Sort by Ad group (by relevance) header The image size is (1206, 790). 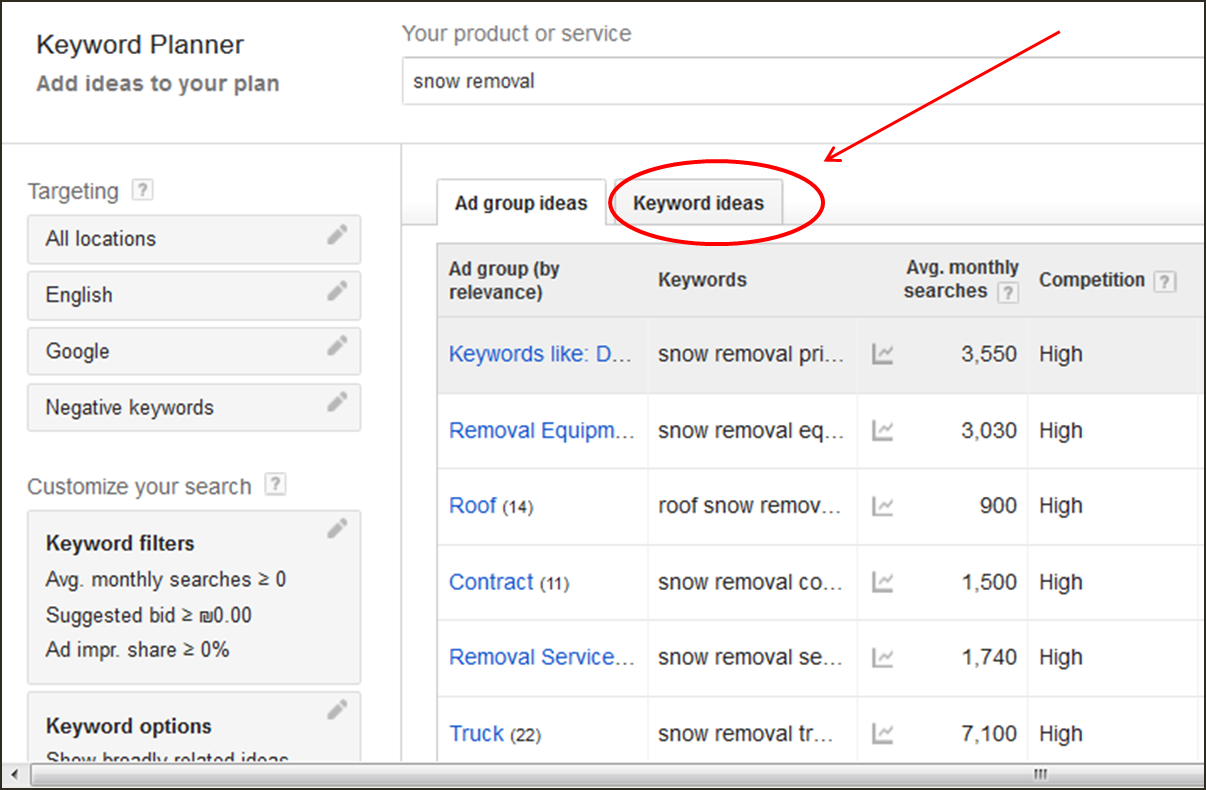[504, 280]
